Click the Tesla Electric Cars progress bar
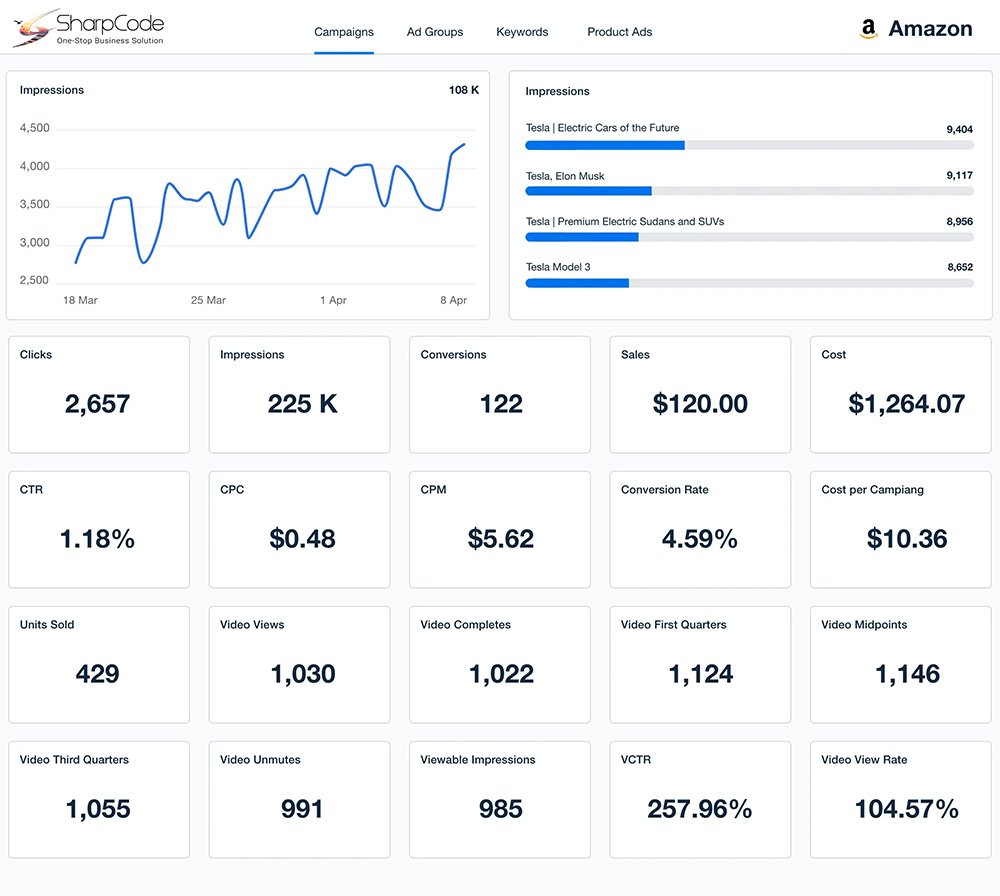The height and width of the screenshot is (896, 1000). tap(749, 145)
